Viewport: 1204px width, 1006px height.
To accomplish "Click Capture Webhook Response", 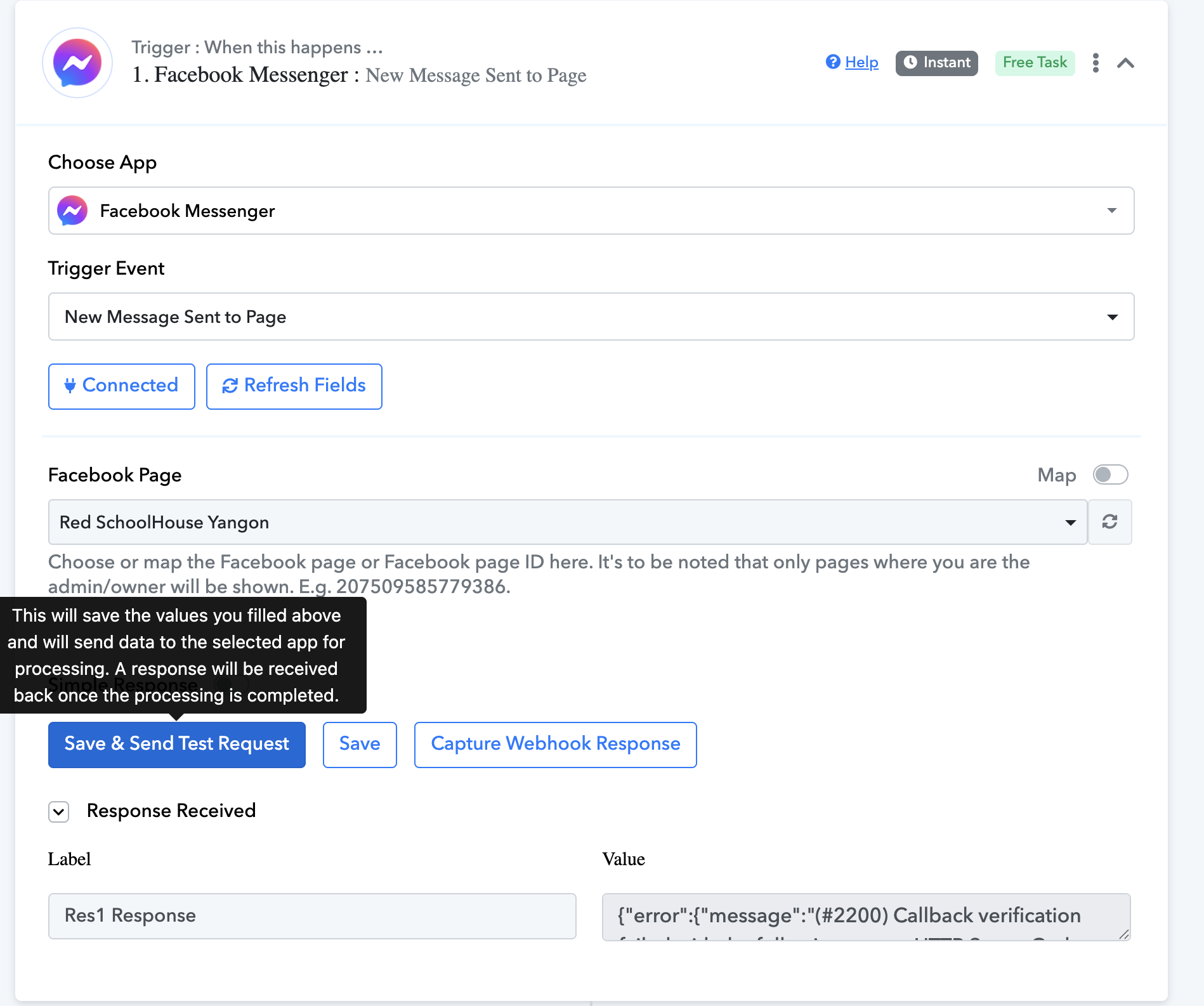I will 555,744.
